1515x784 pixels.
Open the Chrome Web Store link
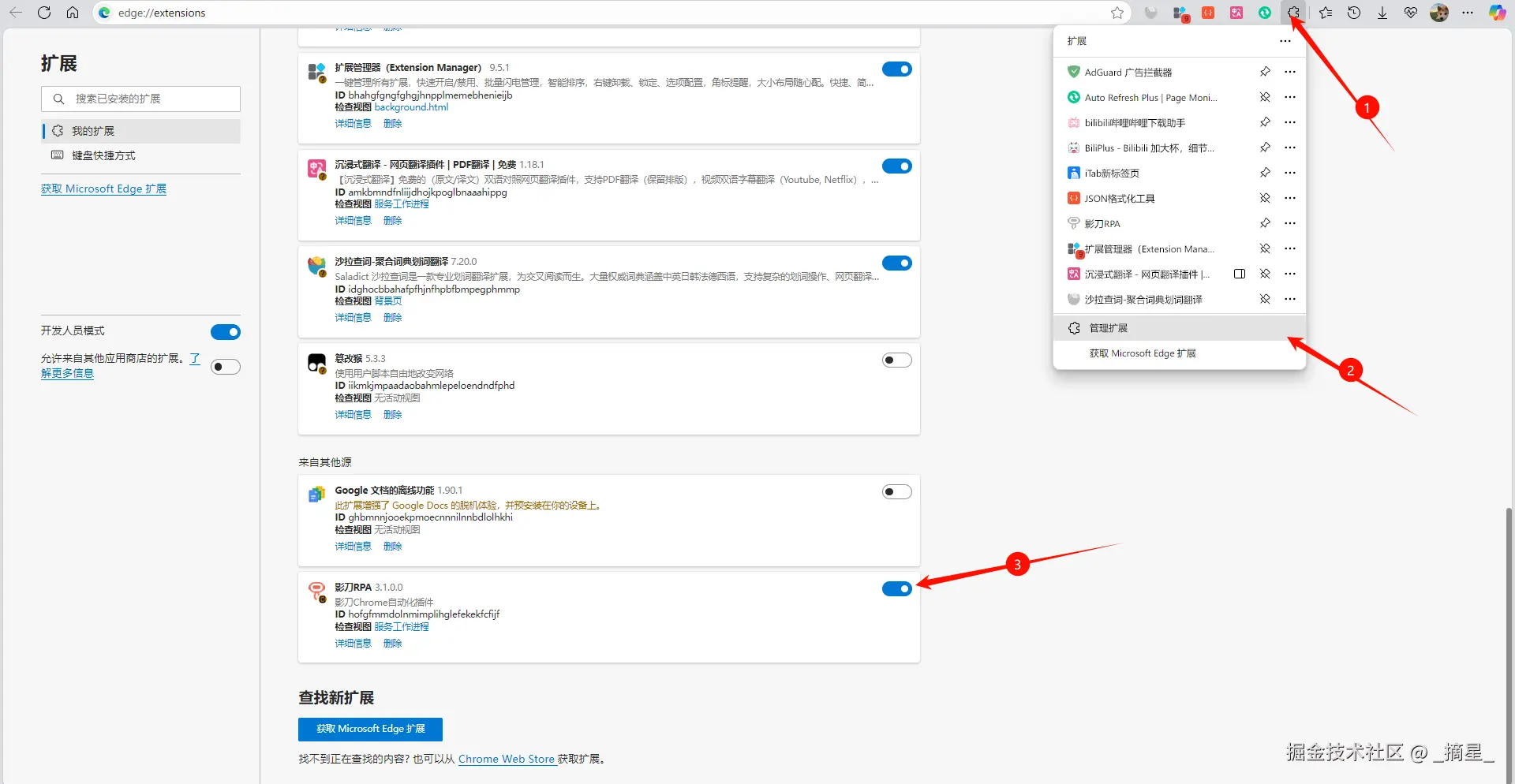[x=507, y=759]
